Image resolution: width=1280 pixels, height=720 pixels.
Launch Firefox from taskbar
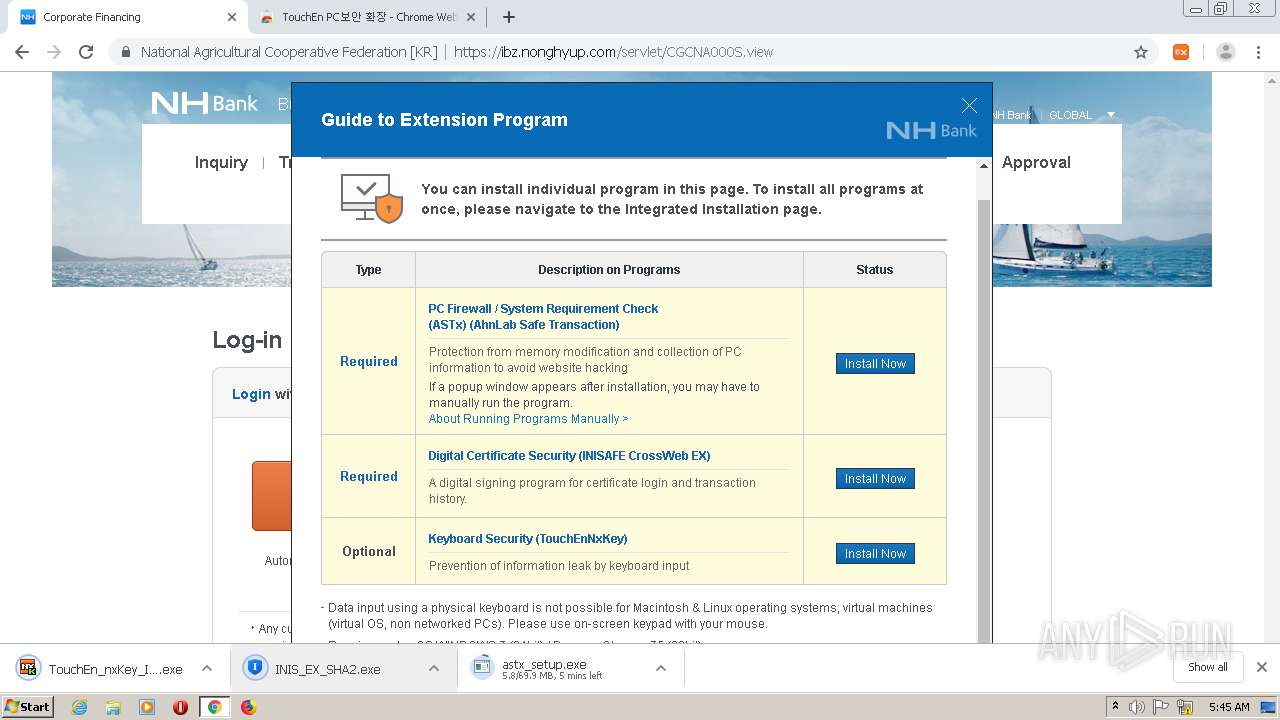coord(248,707)
